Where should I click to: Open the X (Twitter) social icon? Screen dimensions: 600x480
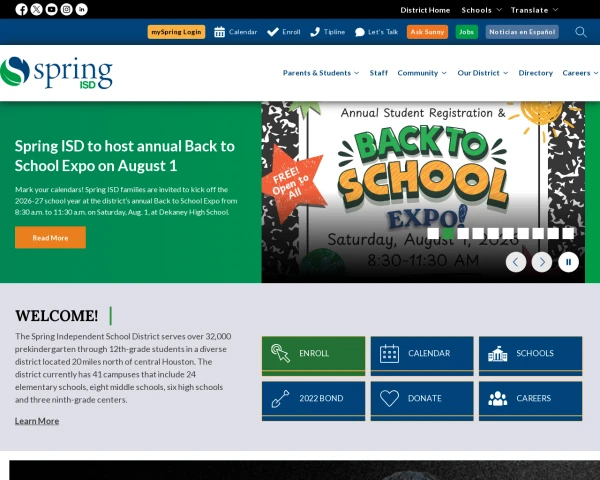coord(36,9)
